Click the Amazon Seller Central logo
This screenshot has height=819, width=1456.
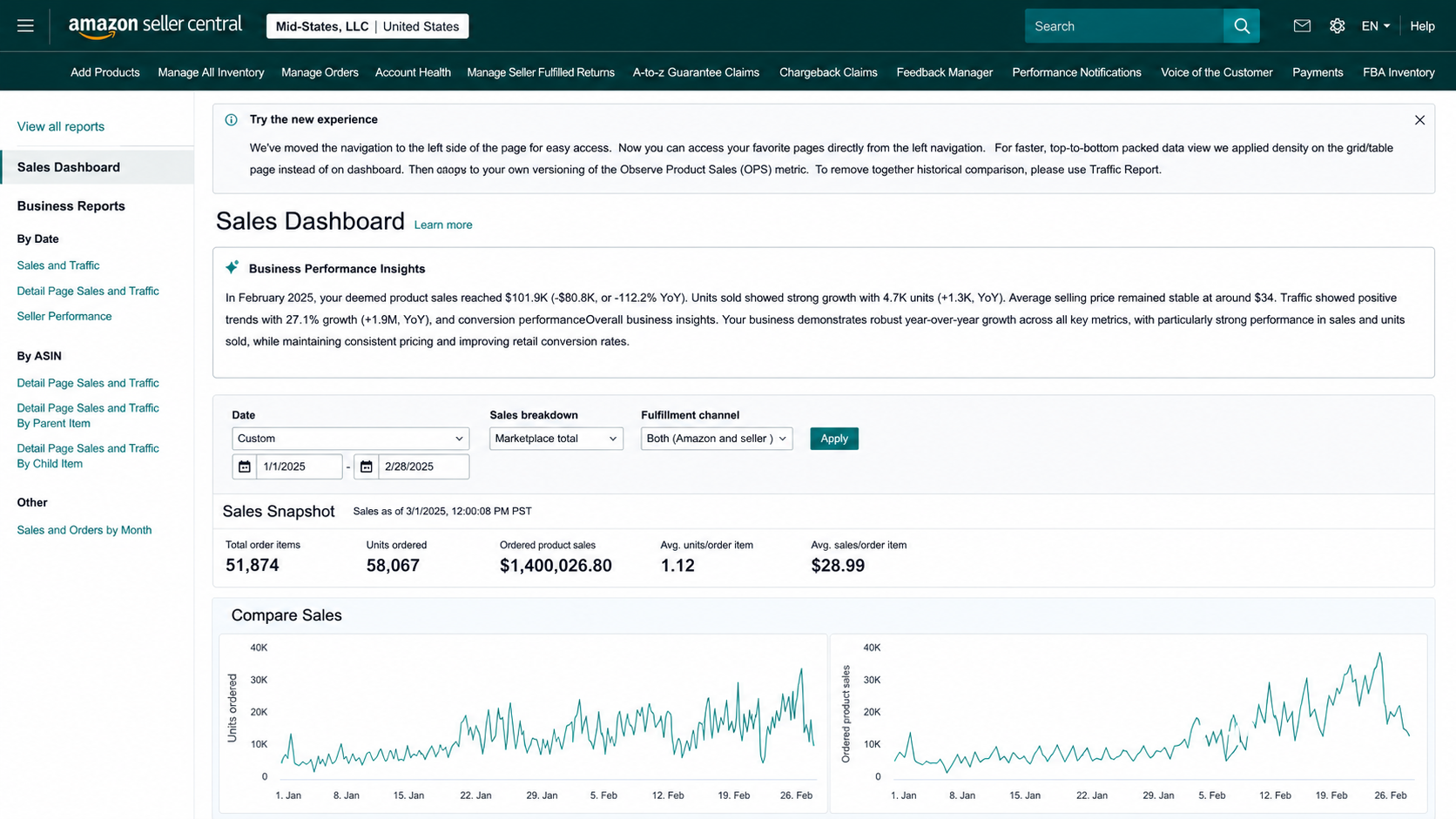click(x=155, y=26)
